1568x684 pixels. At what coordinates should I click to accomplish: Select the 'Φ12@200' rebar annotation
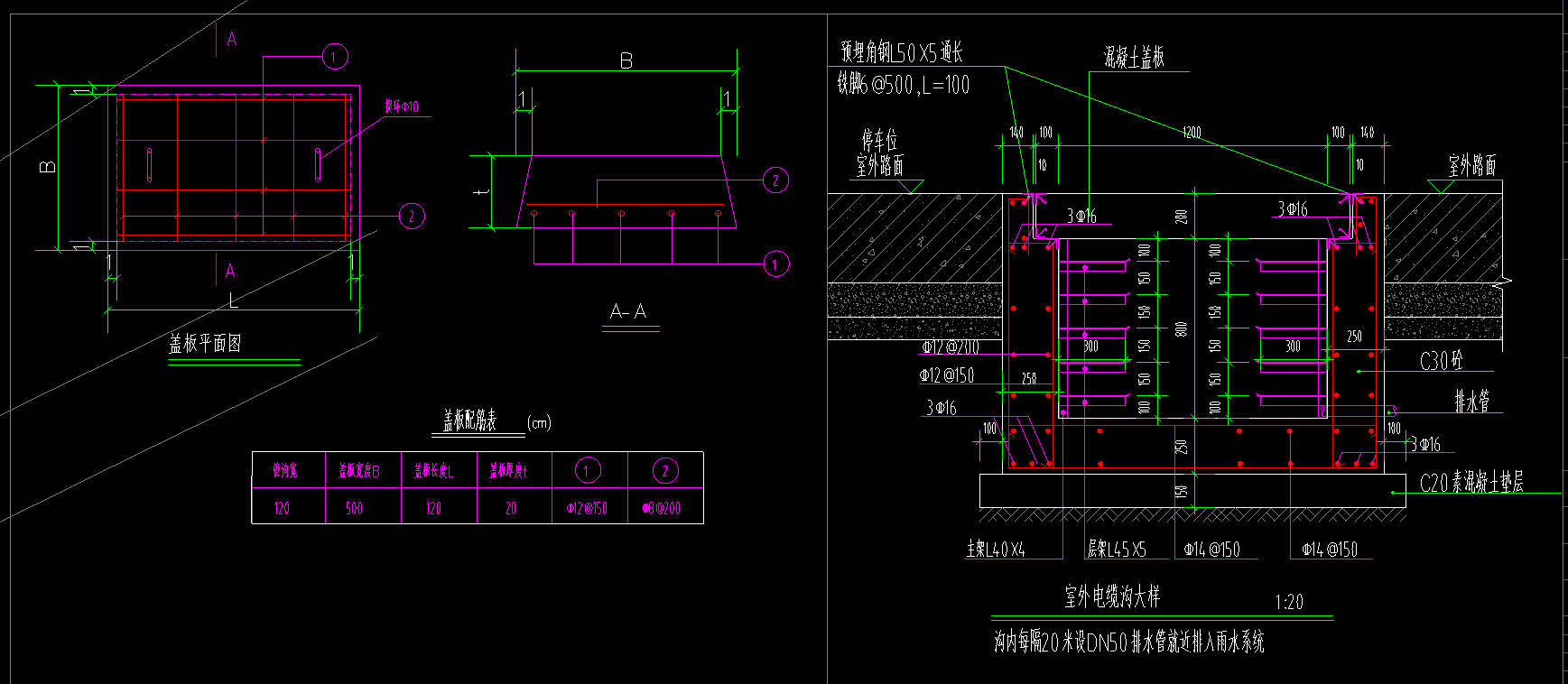950,347
